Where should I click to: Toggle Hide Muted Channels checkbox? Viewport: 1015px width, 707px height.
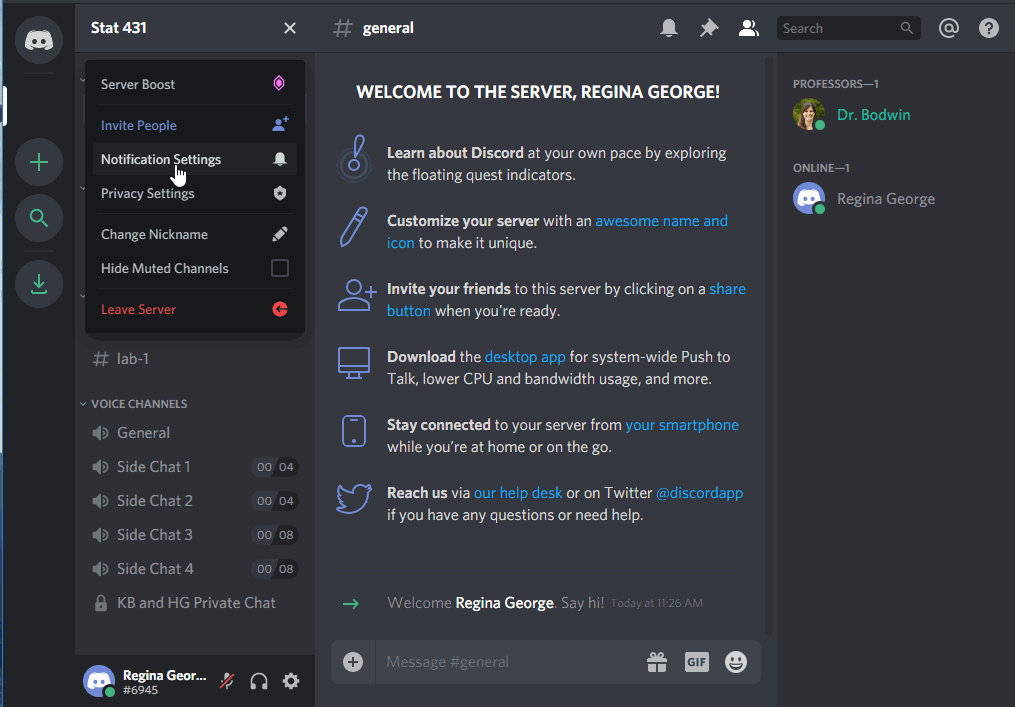(x=279, y=268)
